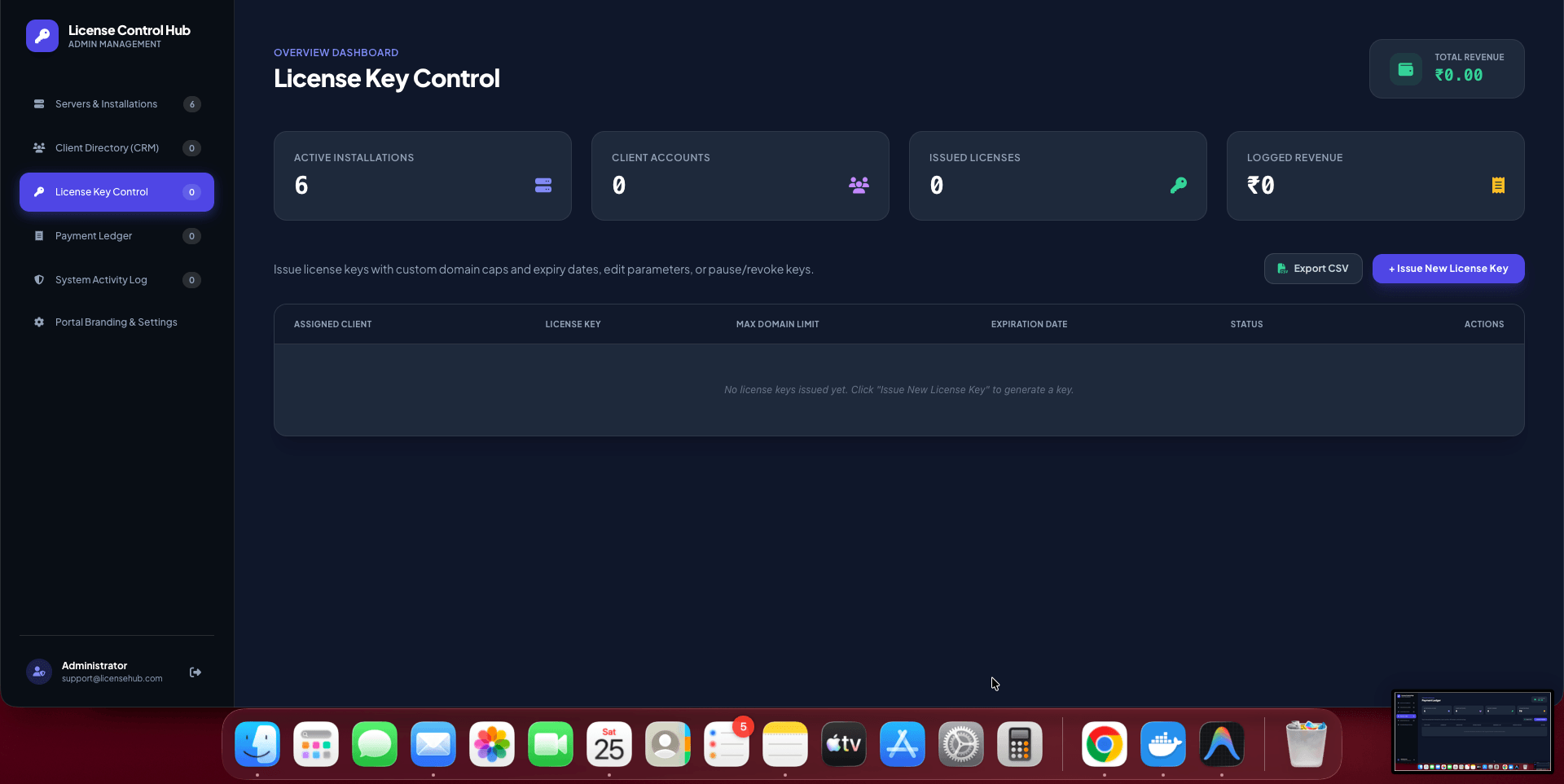Open the Payment Ledger page

[116, 236]
